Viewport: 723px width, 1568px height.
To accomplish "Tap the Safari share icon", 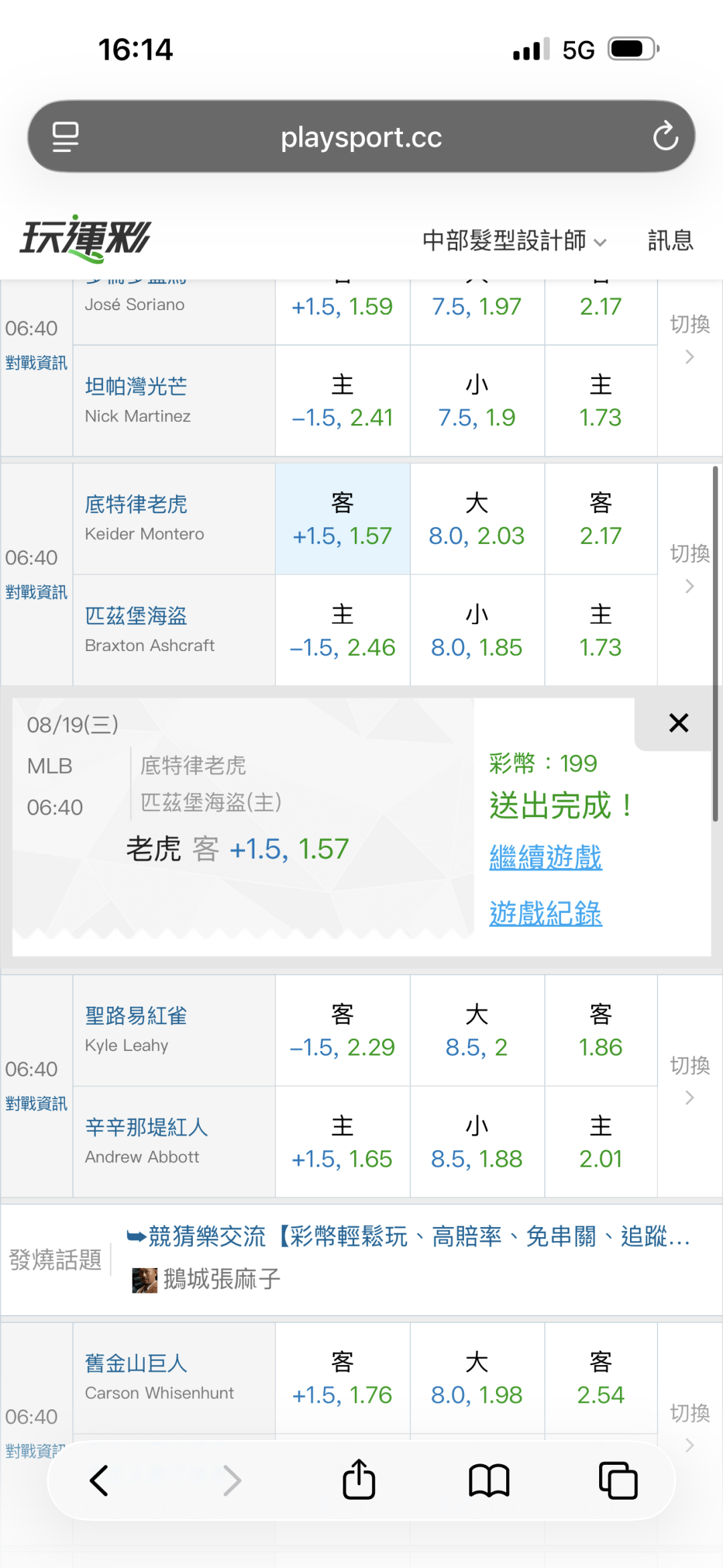I will pos(359,1479).
